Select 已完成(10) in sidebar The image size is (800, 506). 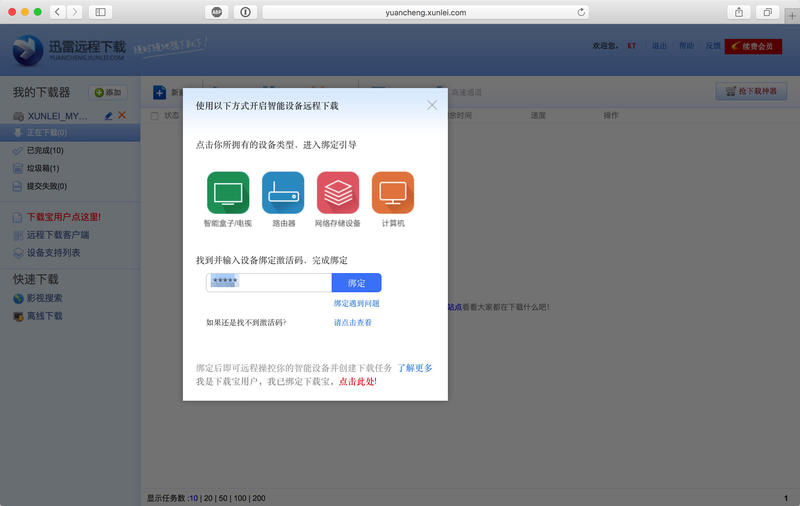[x=45, y=150]
